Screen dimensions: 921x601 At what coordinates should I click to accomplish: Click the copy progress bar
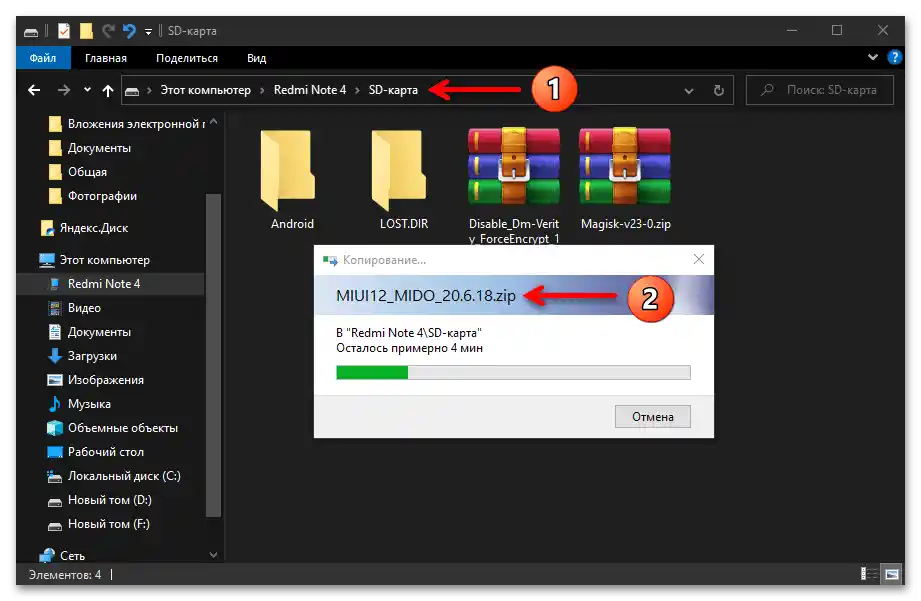pos(513,372)
